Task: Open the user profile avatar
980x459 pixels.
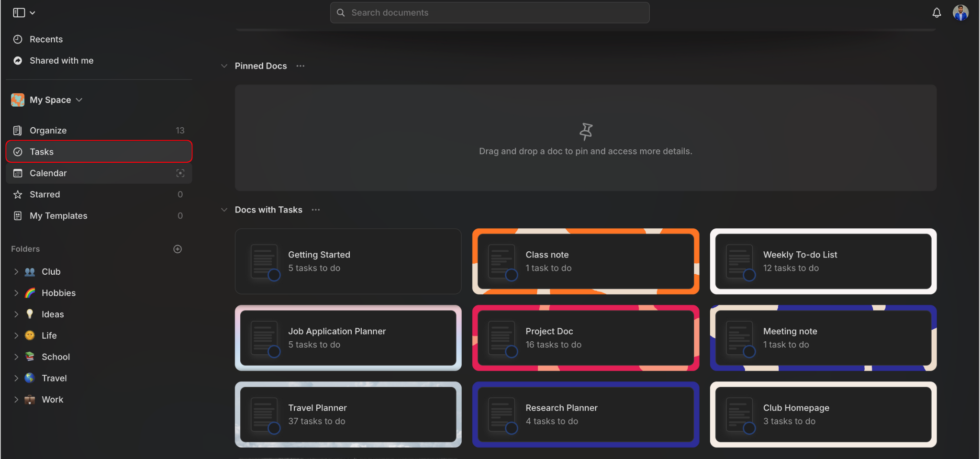Action: click(x=960, y=13)
